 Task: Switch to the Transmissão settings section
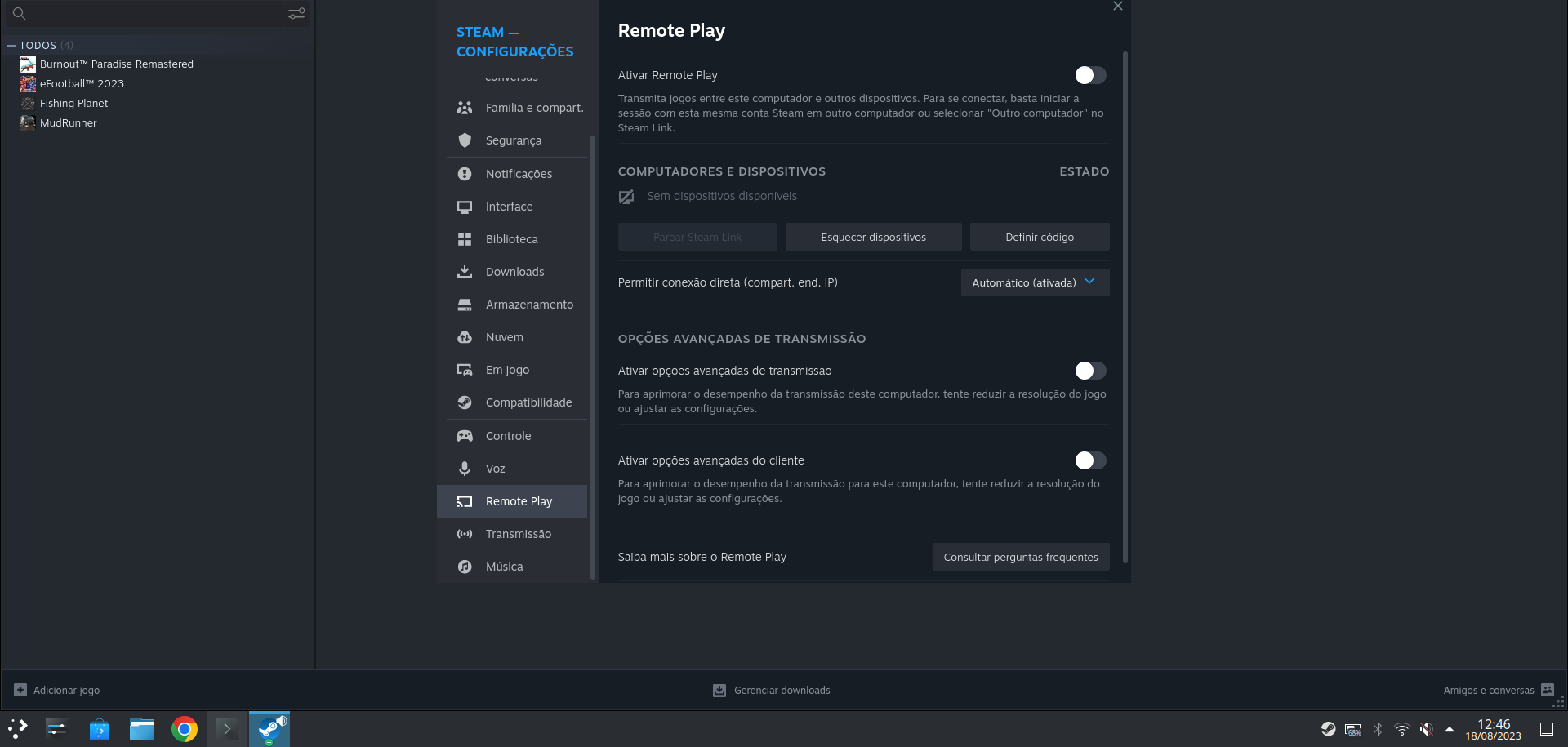coord(519,534)
